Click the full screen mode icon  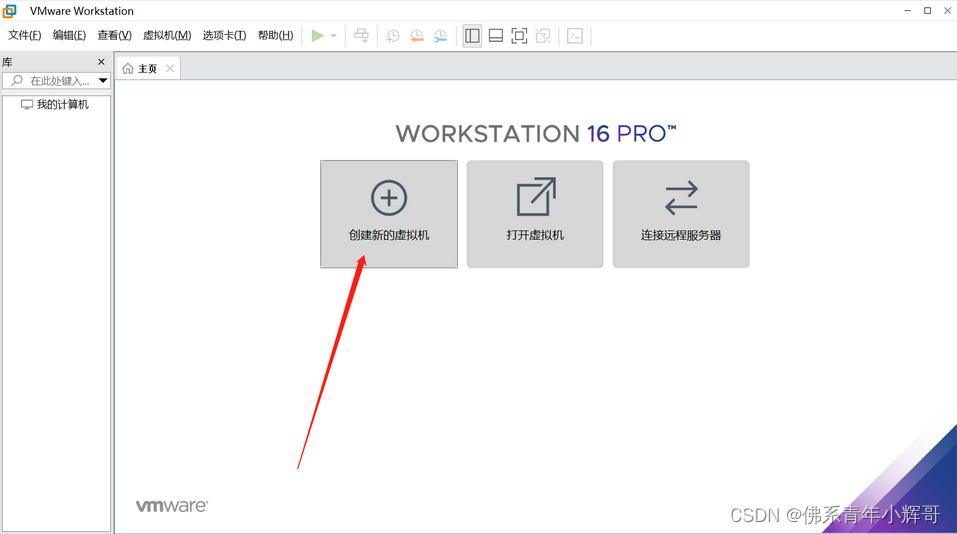point(519,36)
